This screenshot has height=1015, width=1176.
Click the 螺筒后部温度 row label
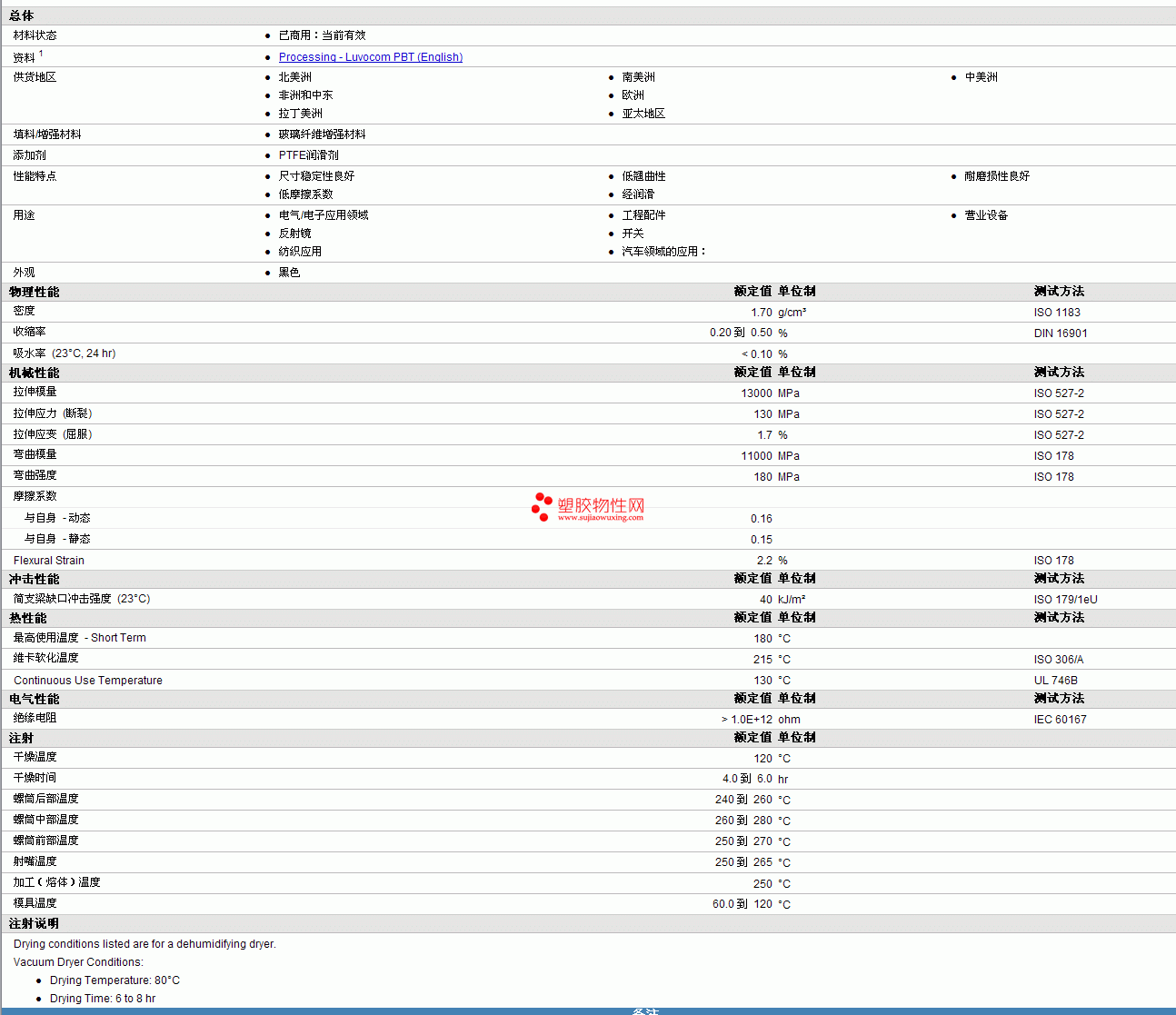point(45,799)
